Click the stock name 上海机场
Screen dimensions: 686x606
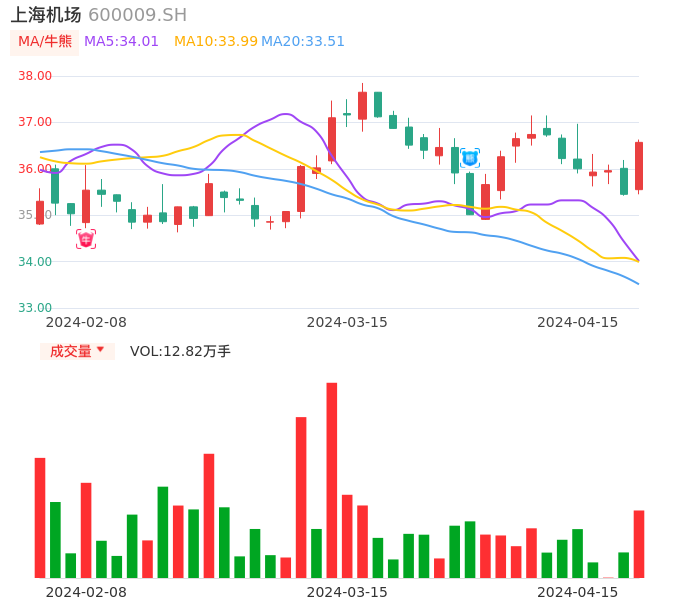point(46,15)
